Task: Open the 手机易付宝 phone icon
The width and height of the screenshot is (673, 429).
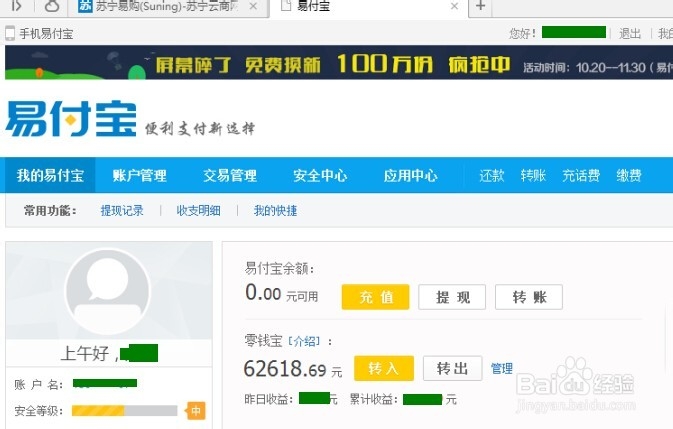Action: point(10,33)
